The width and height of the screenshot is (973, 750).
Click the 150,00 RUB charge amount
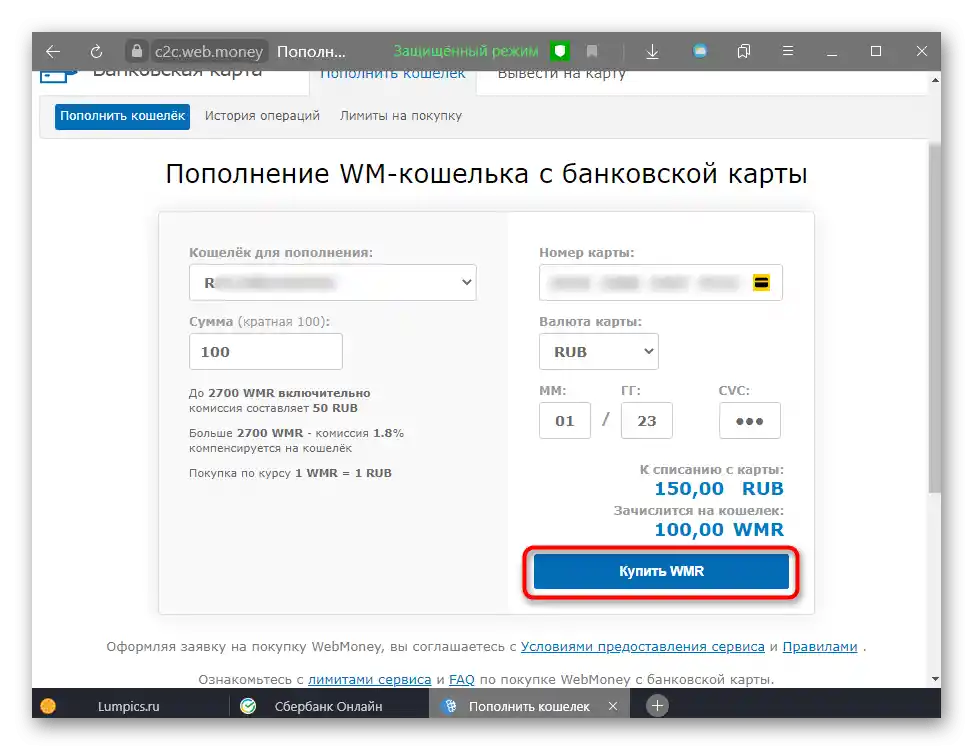719,489
